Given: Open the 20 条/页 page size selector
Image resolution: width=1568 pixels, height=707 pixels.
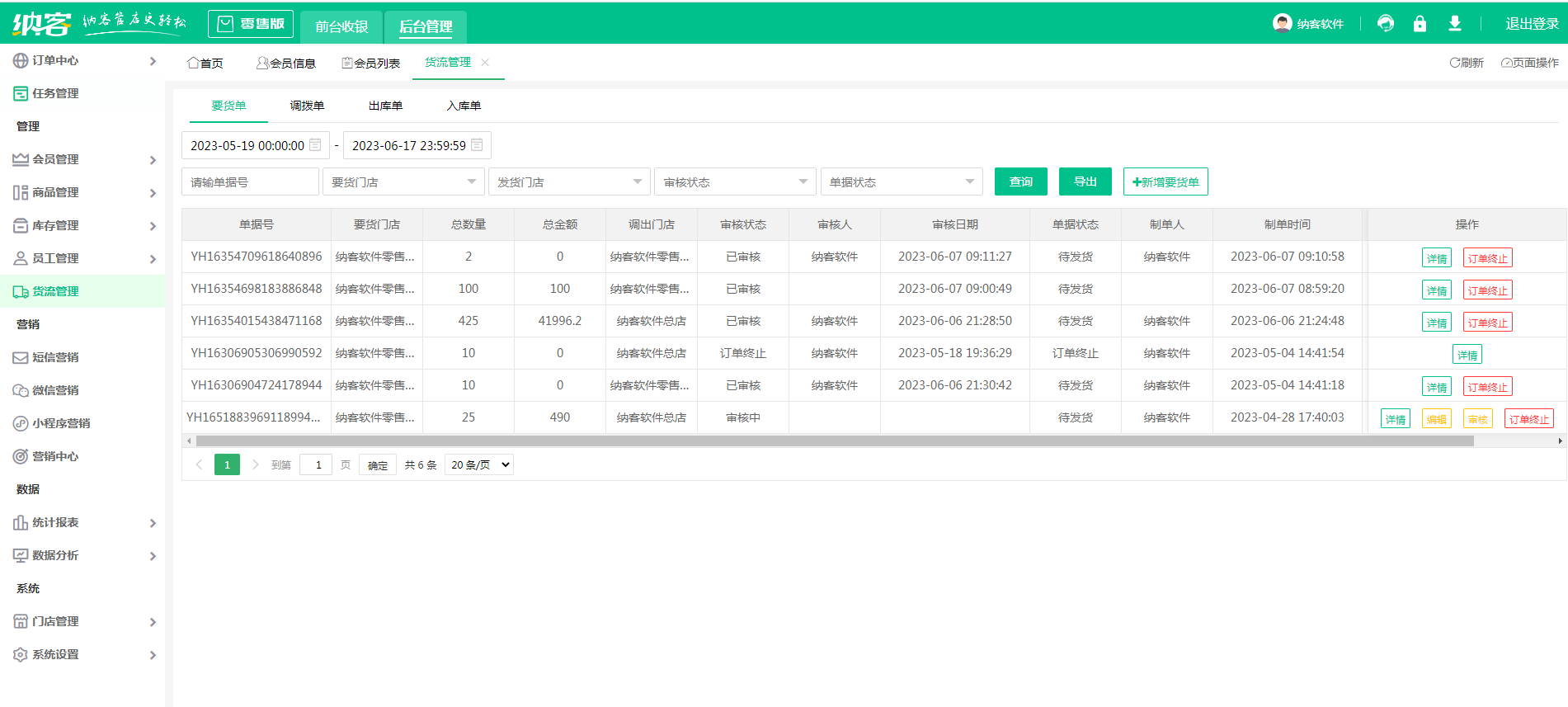Looking at the screenshot, I should pyautogui.click(x=479, y=464).
